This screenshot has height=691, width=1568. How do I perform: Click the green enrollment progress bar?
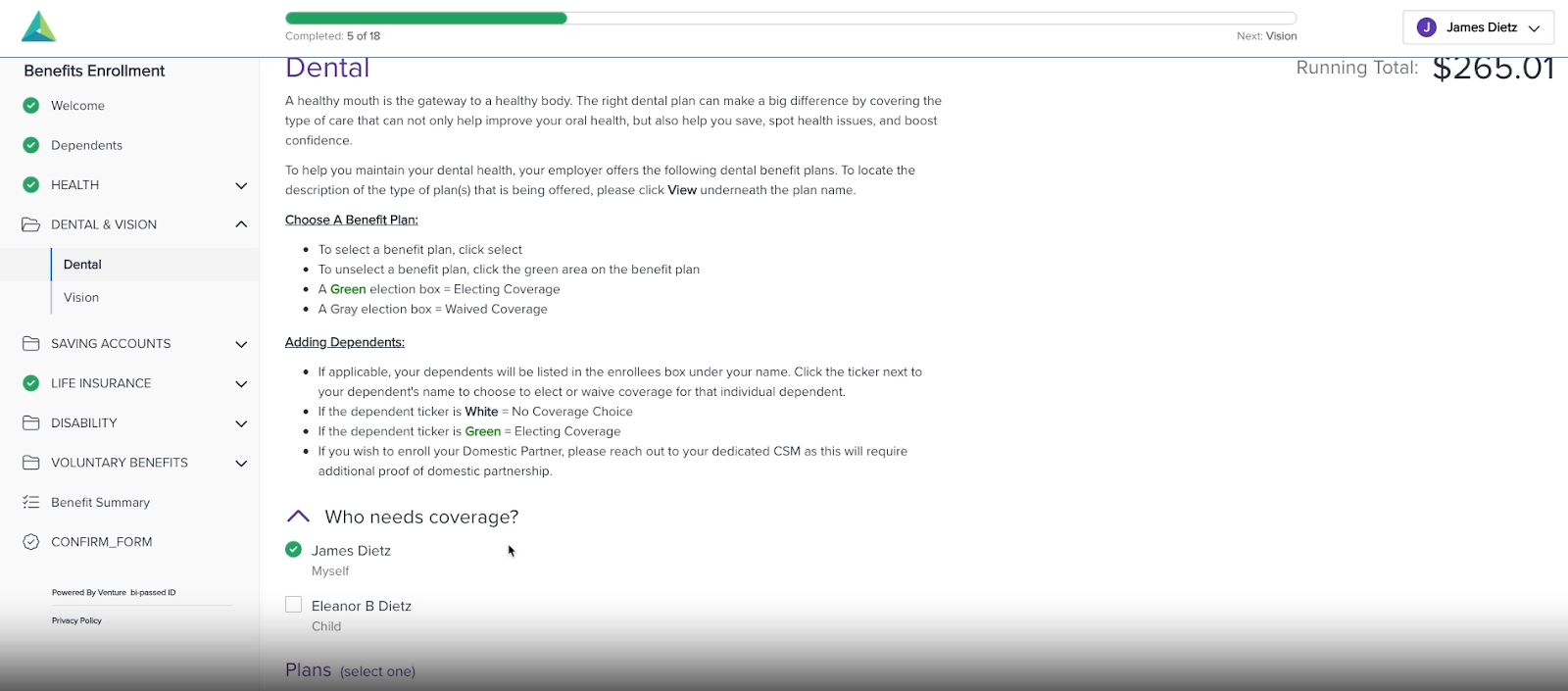click(426, 18)
